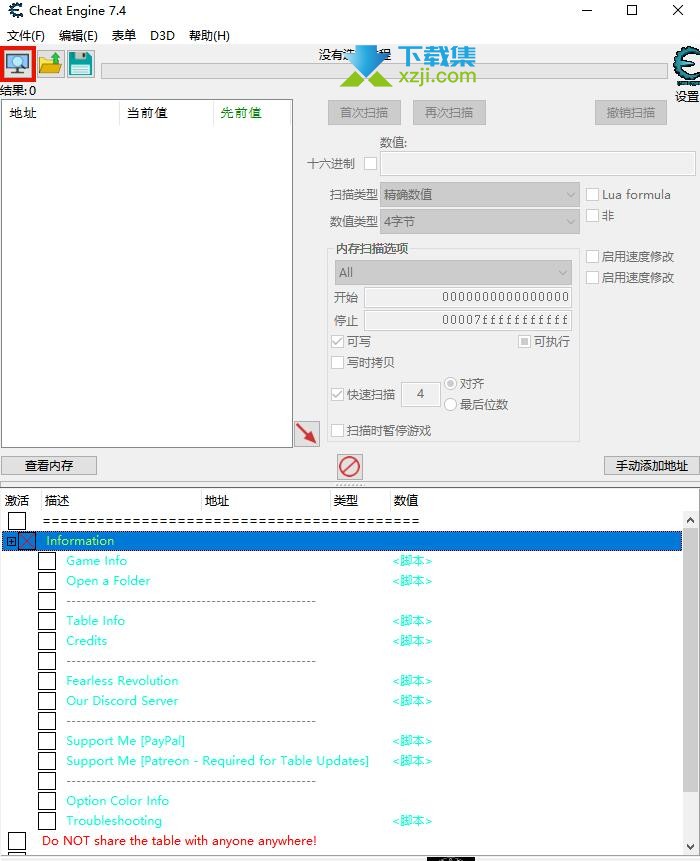Toggle 快速扫描 fast scan checkbox

[x=338, y=394]
